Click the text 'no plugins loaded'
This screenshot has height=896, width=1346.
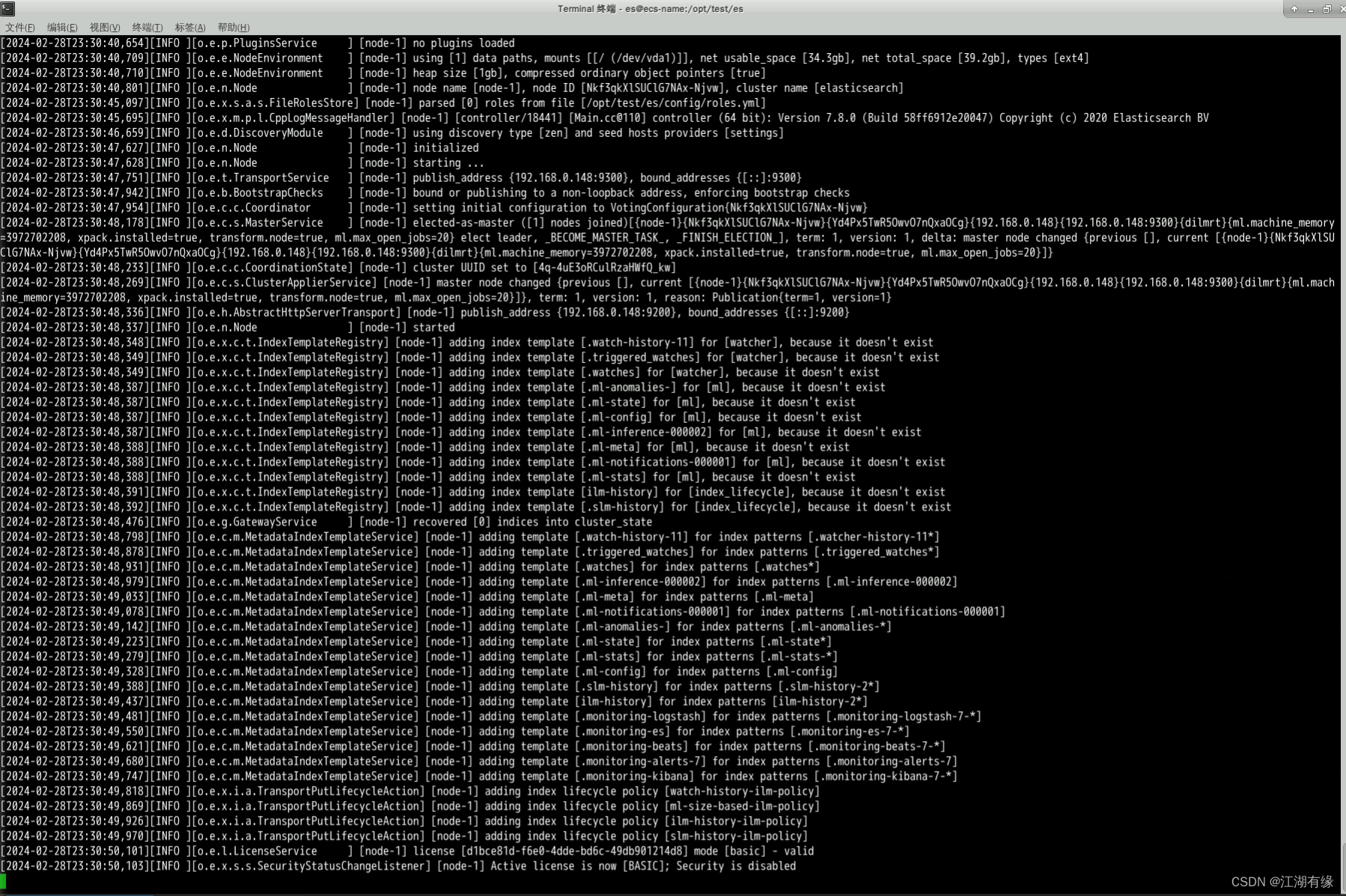[x=463, y=43]
